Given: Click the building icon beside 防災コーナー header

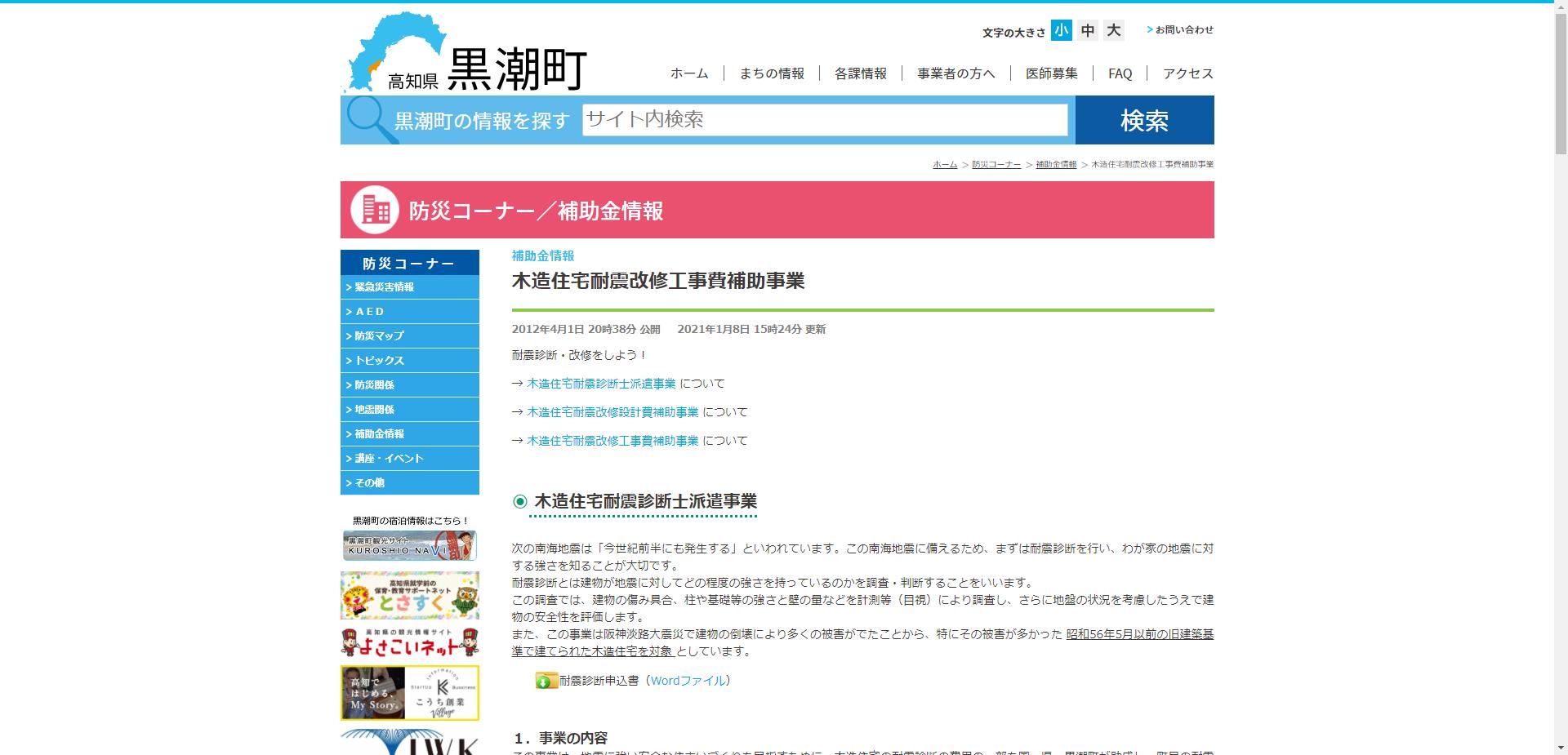Looking at the screenshot, I should point(375,210).
